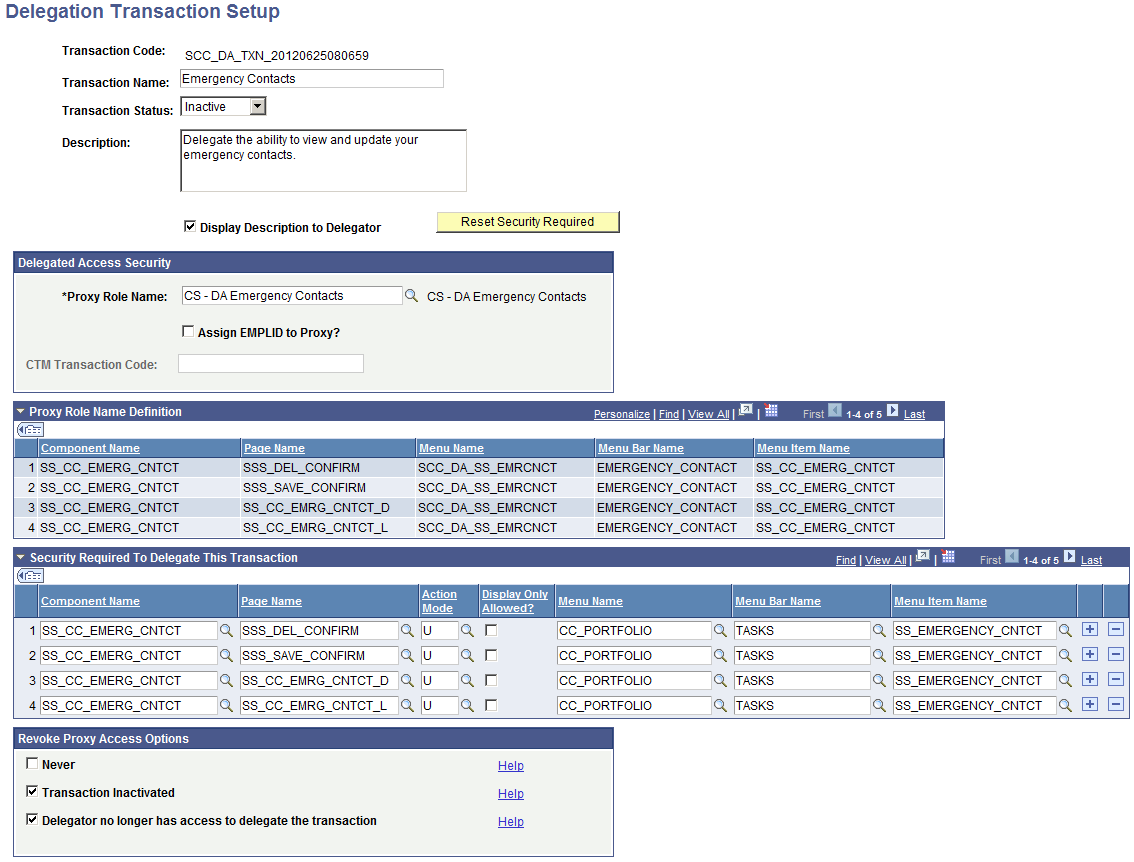This screenshot has height=862, width=1134.
Task: Enable Assign EMPLID to Proxy
Action: (x=188, y=331)
